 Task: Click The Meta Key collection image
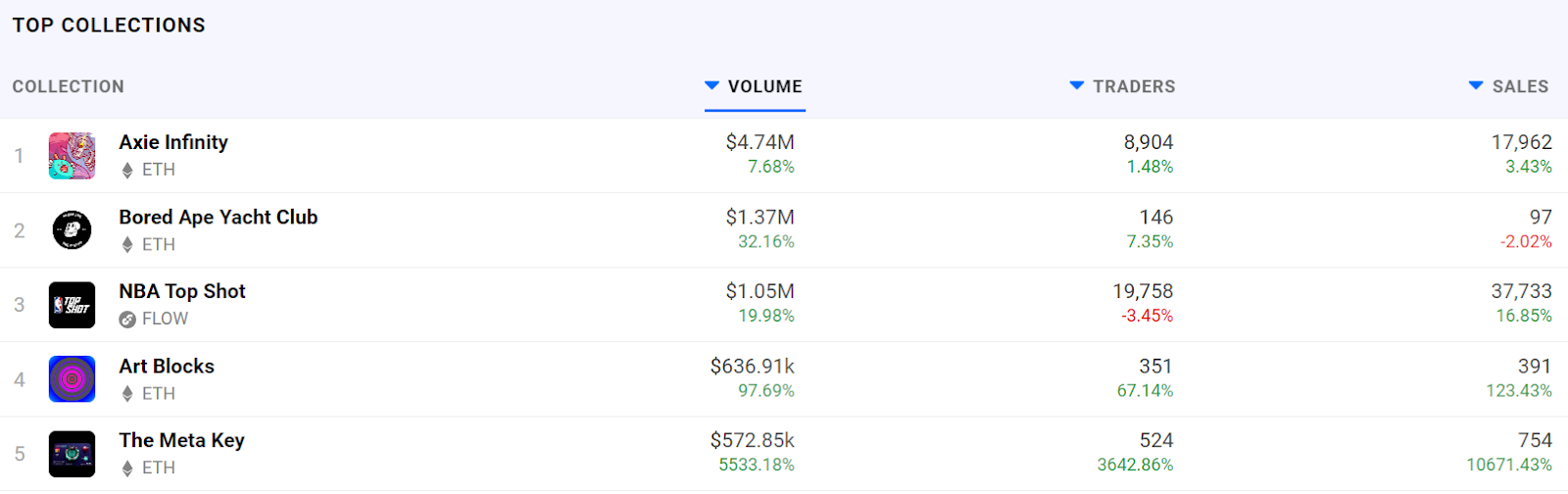coord(73,454)
